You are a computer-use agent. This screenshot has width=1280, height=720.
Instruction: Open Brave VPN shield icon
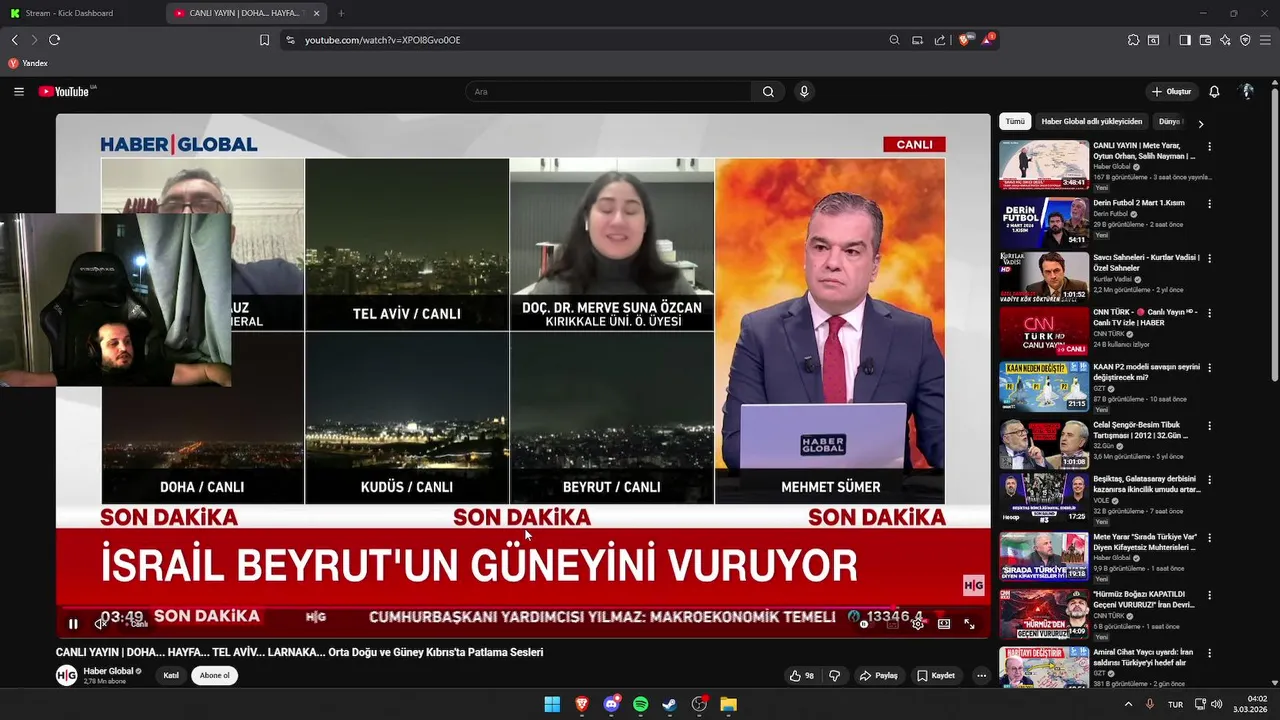[1245, 40]
